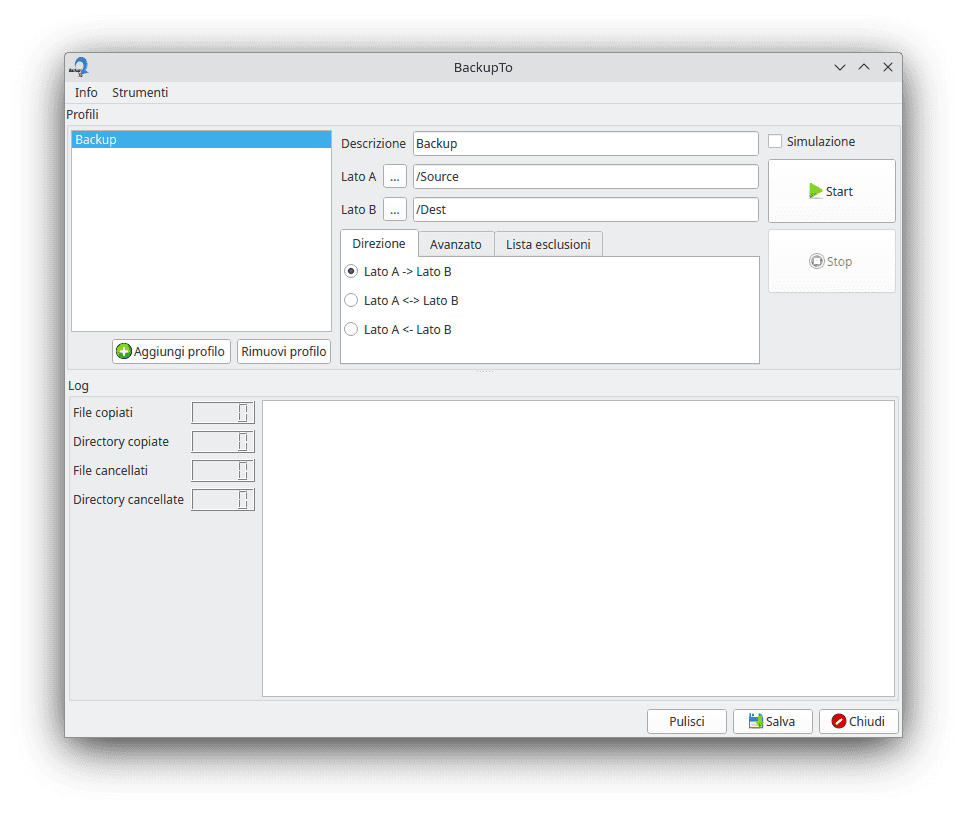This screenshot has width=967, height=814.
Task: Click the Lato B path field
Action: click(x=585, y=210)
